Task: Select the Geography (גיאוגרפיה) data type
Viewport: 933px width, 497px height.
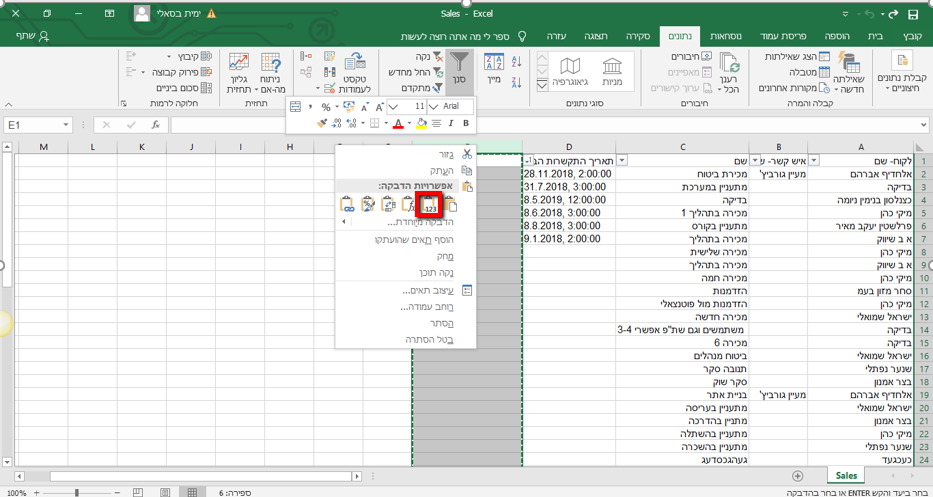Action: click(x=569, y=71)
